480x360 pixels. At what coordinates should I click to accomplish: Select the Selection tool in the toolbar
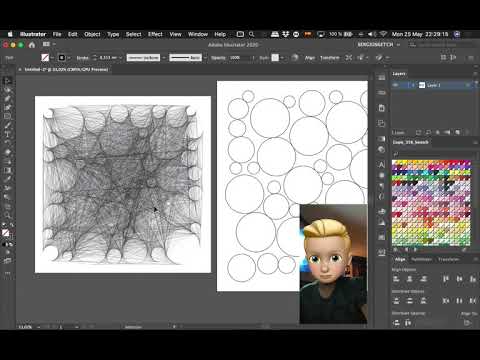7,80
